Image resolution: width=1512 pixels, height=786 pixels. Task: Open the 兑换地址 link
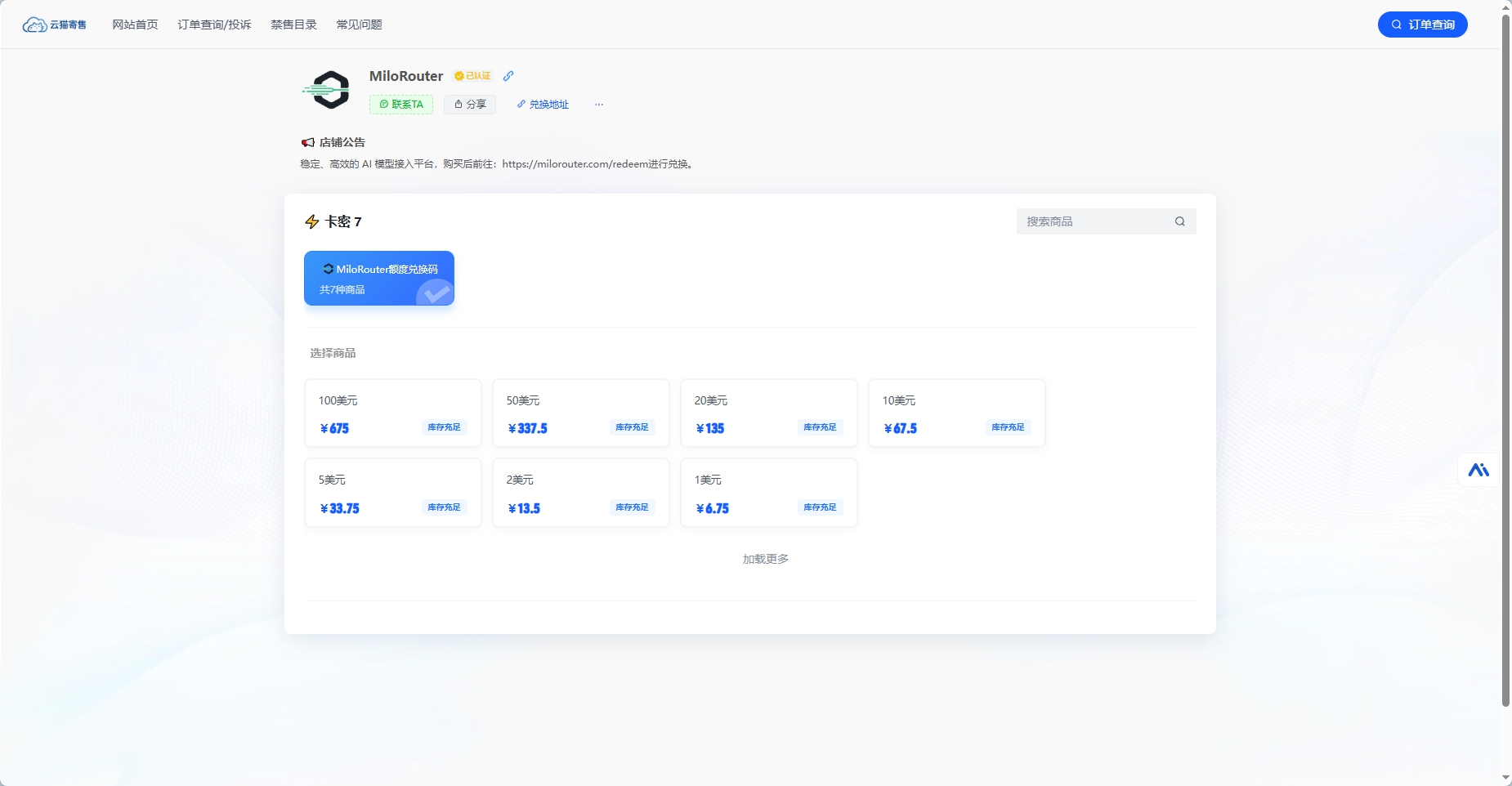(543, 105)
